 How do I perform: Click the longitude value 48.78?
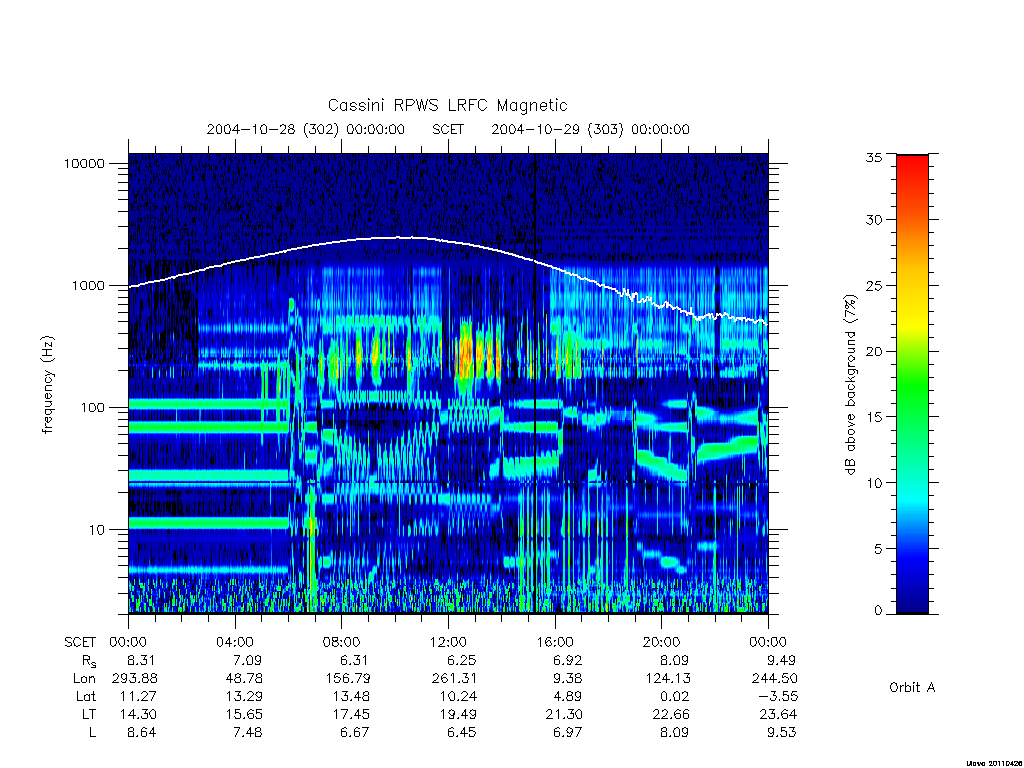pos(245,679)
